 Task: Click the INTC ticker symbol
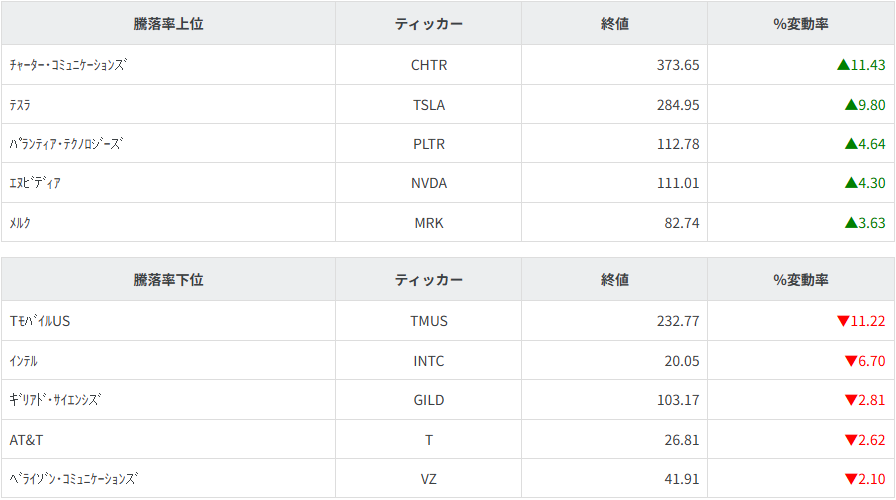pos(429,361)
